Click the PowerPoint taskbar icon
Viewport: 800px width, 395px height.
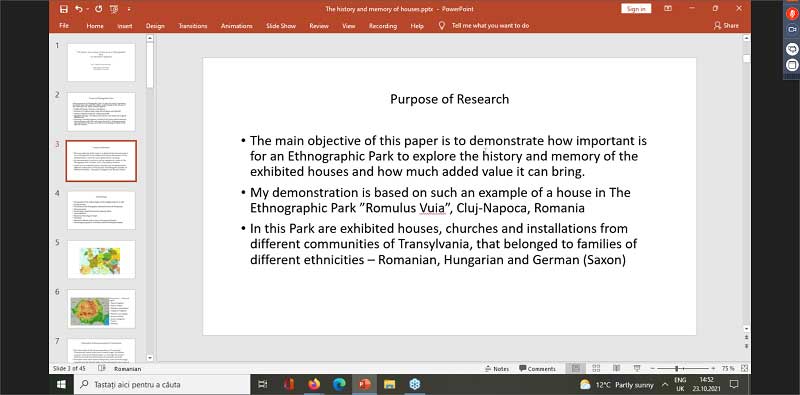[364, 384]
